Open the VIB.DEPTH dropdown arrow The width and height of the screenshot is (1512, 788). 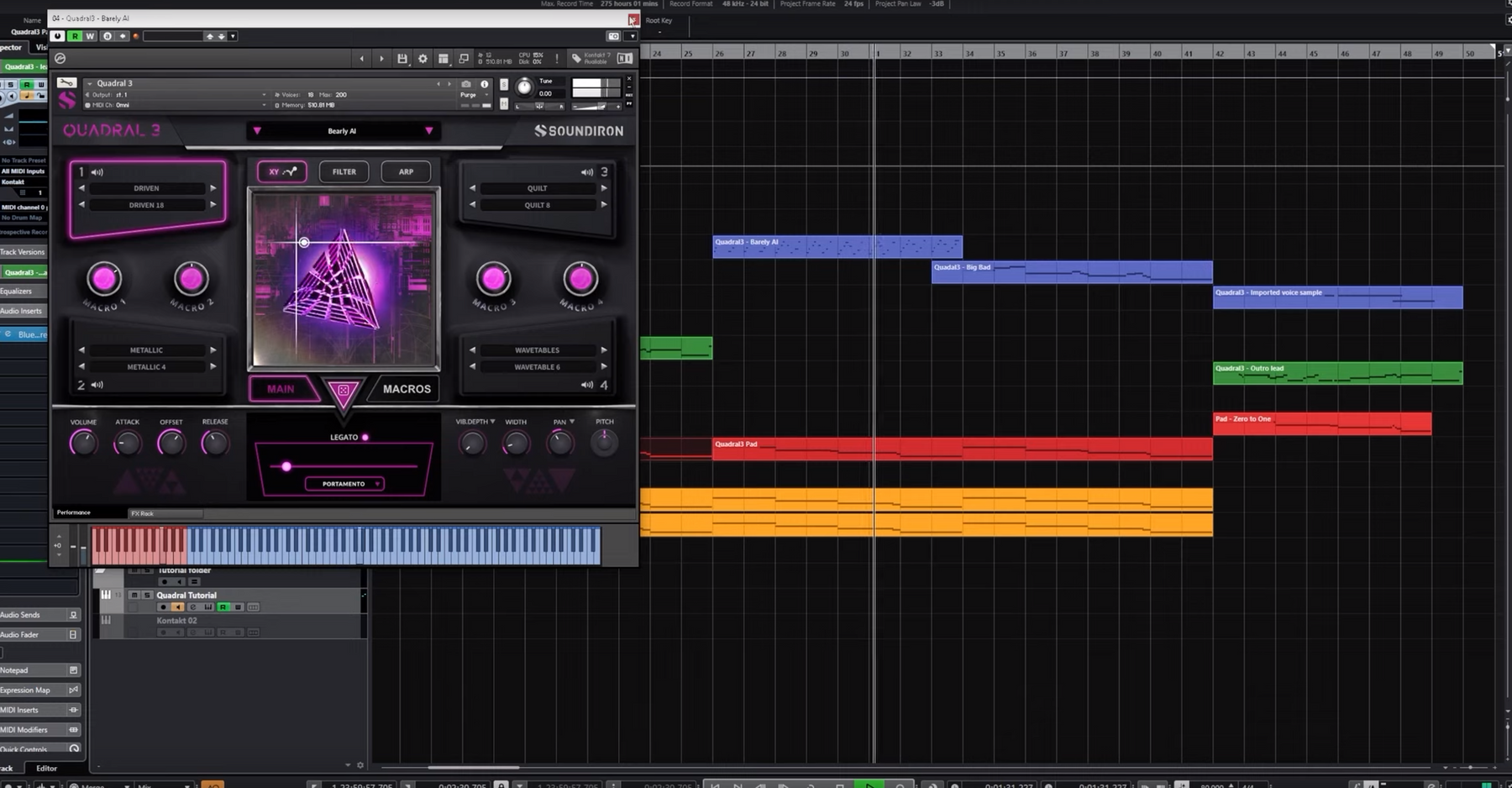click(492, 422)
